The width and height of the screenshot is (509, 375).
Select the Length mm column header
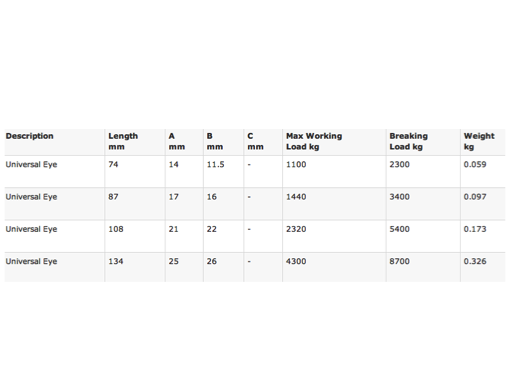coord(123,141)
